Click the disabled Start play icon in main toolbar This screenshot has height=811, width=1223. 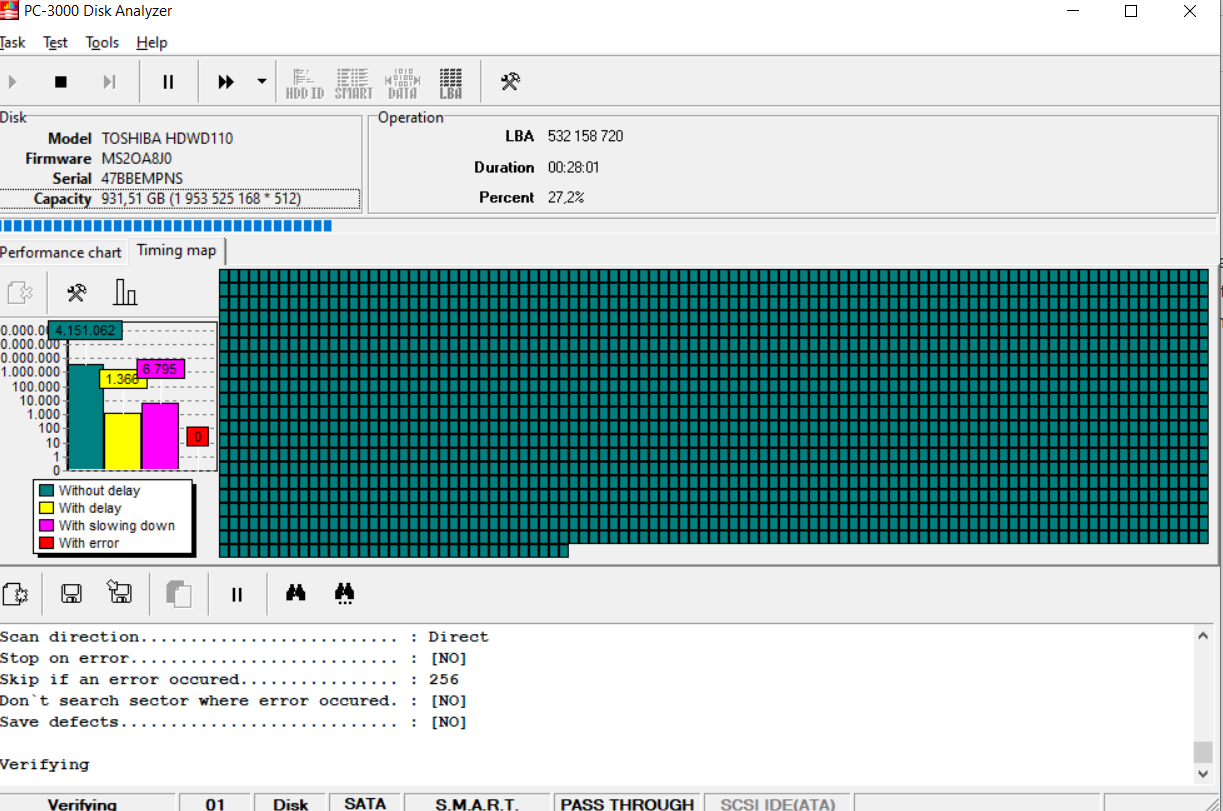[13, 82]
